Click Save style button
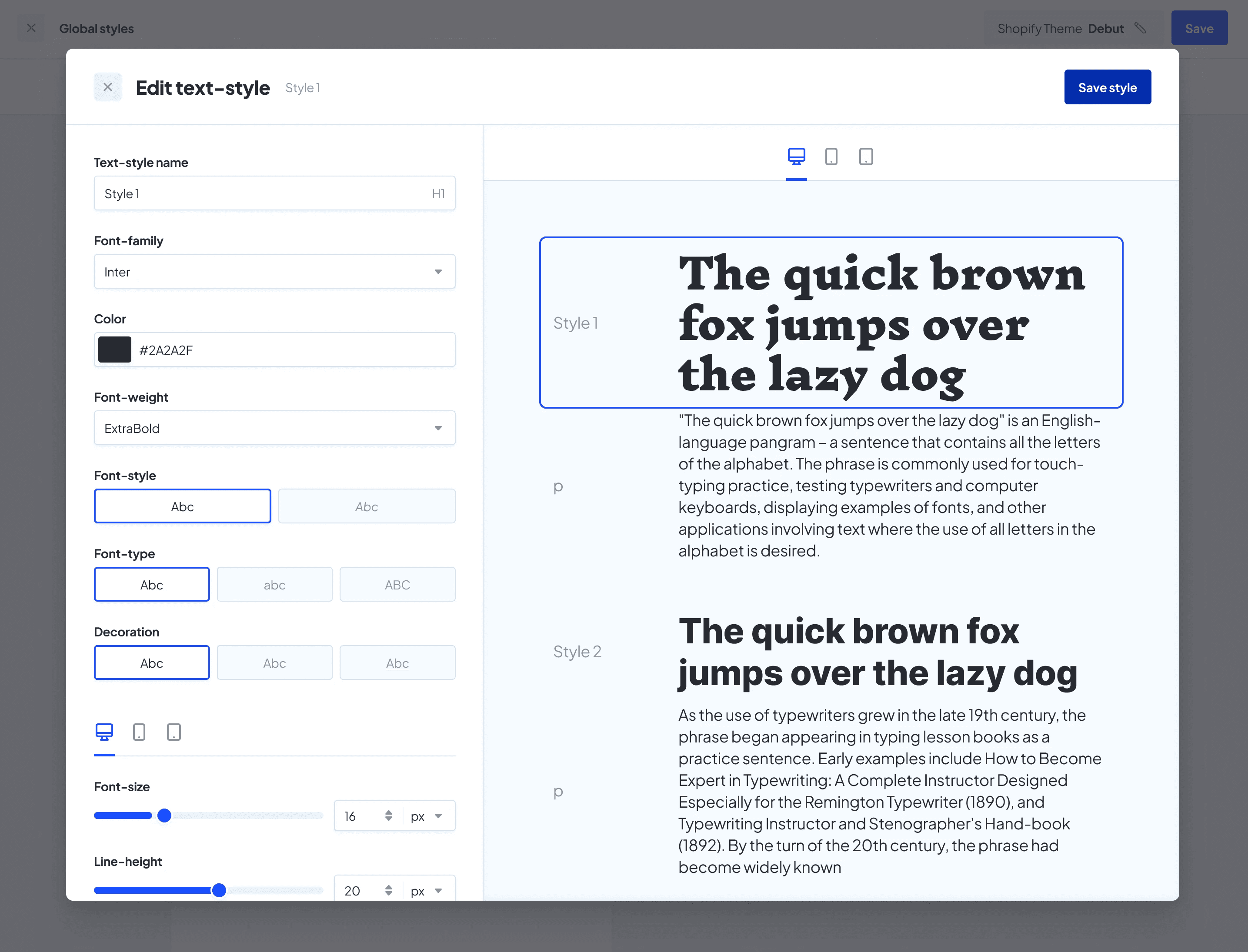This screenshot has width=1248, height=952. click(x=1108, y=87)
